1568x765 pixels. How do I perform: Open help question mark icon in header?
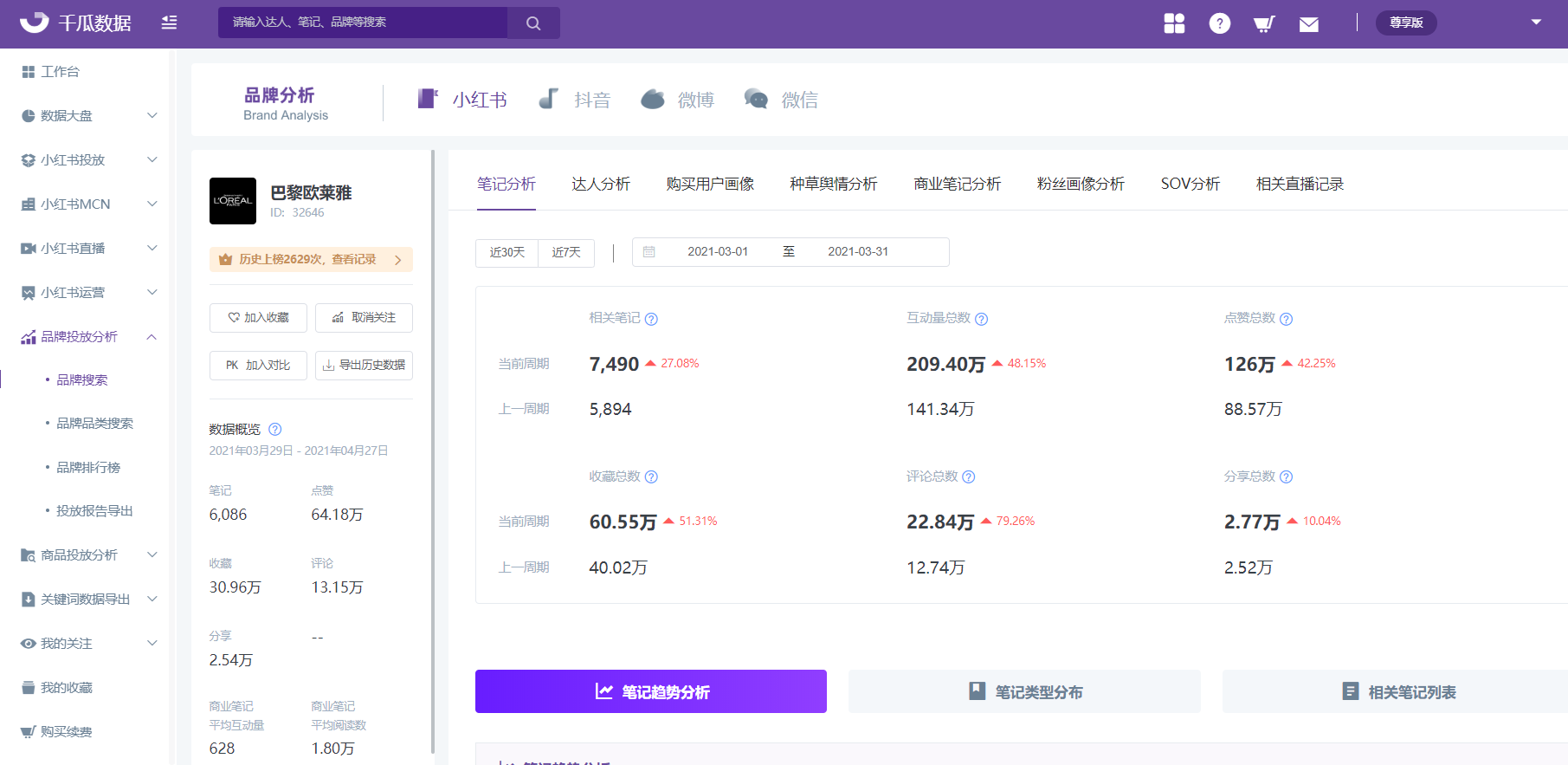1220,23
